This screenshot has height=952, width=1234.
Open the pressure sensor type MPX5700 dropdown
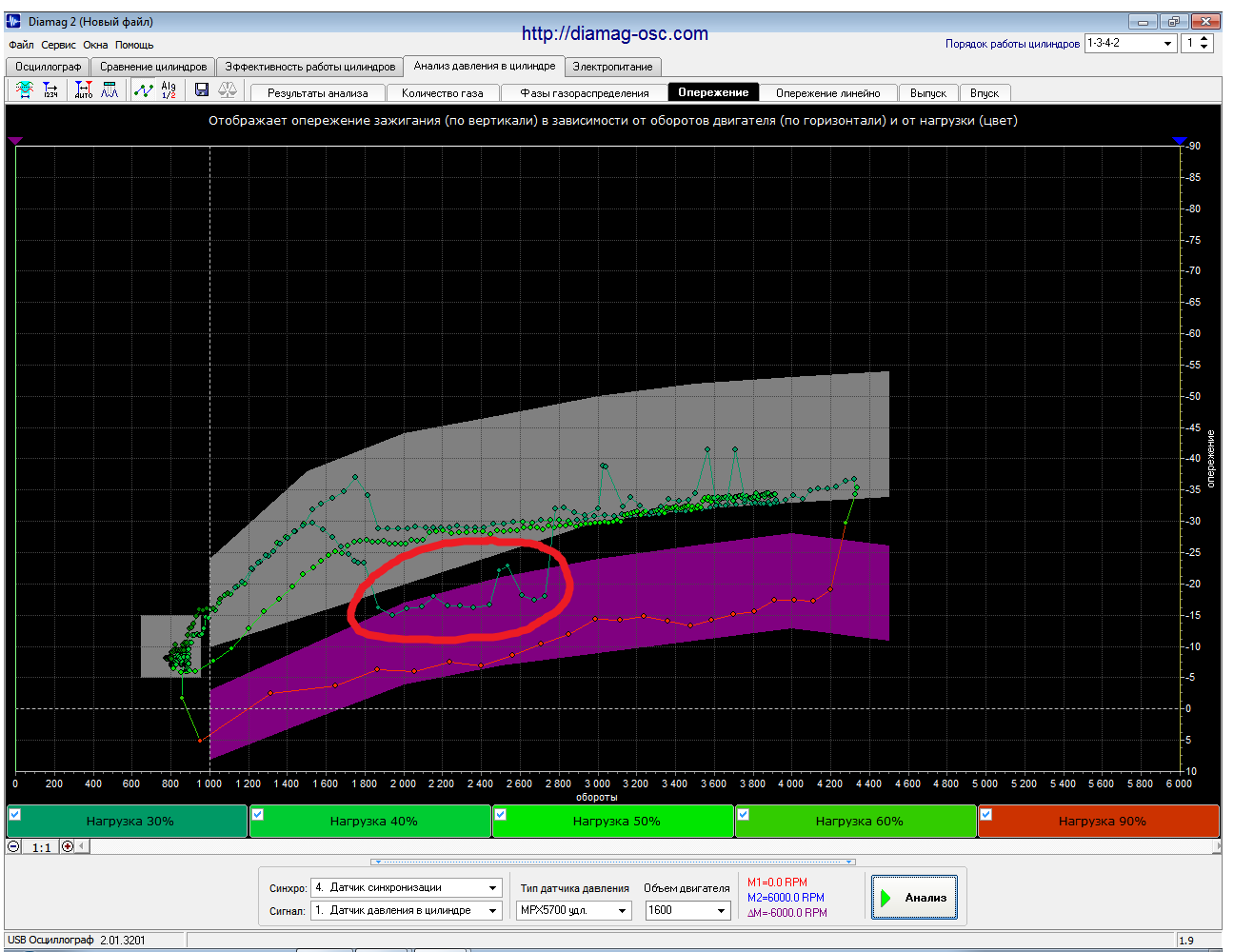click(x=574, y=910)
